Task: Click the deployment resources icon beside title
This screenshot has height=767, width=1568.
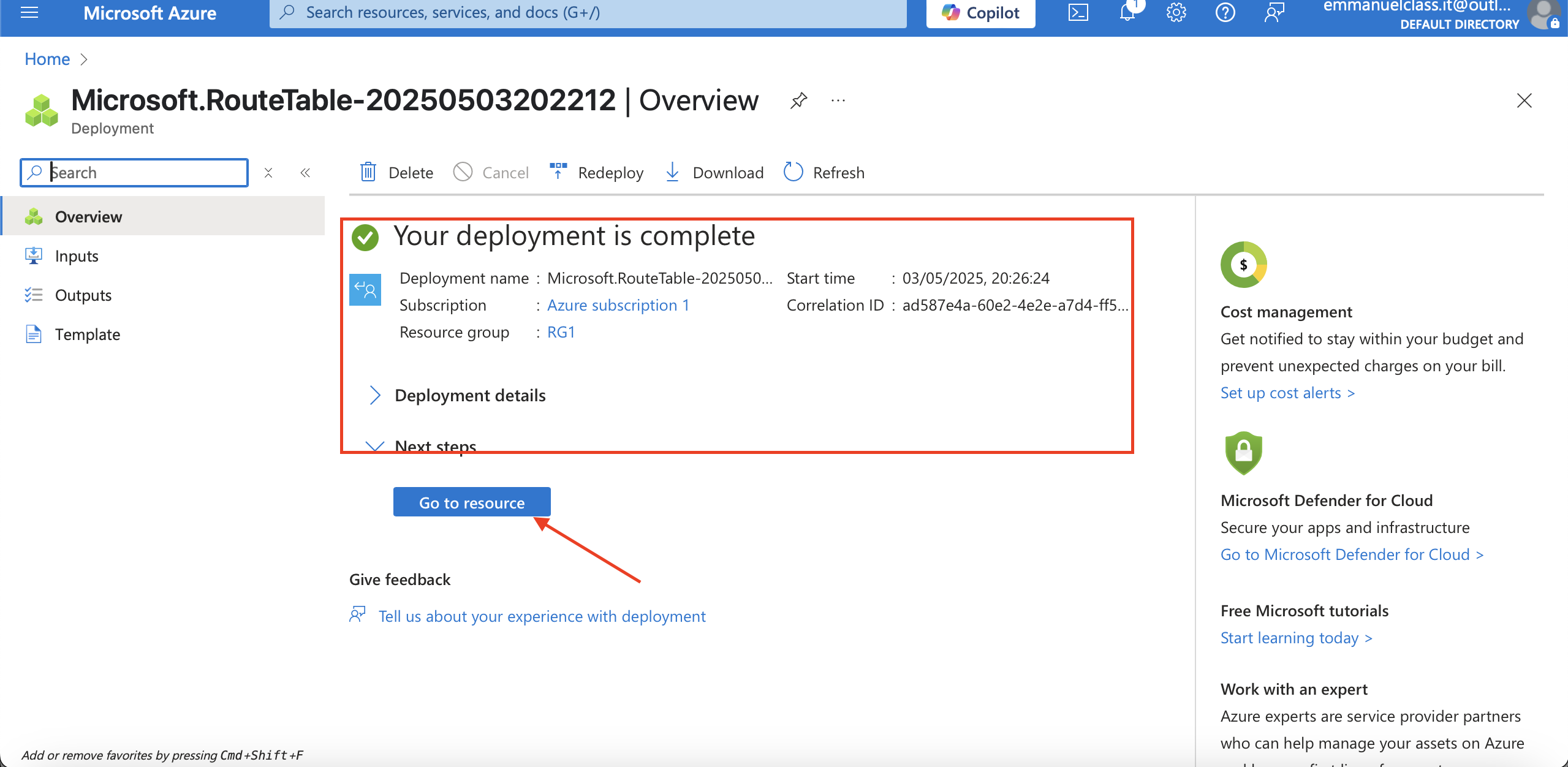Action: (x=42, y=110)
